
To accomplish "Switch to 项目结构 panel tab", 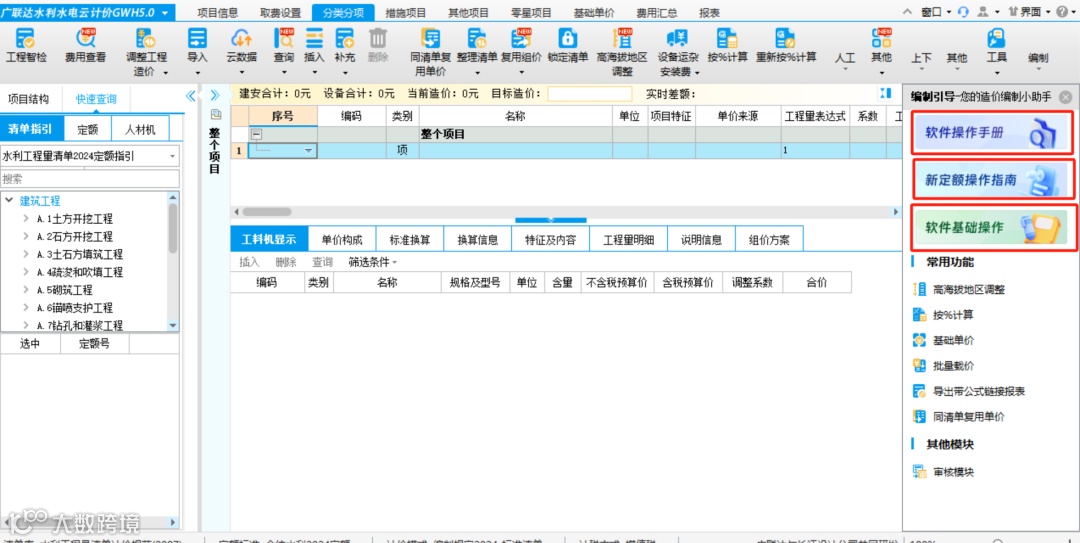I will [x=28, y=99].
